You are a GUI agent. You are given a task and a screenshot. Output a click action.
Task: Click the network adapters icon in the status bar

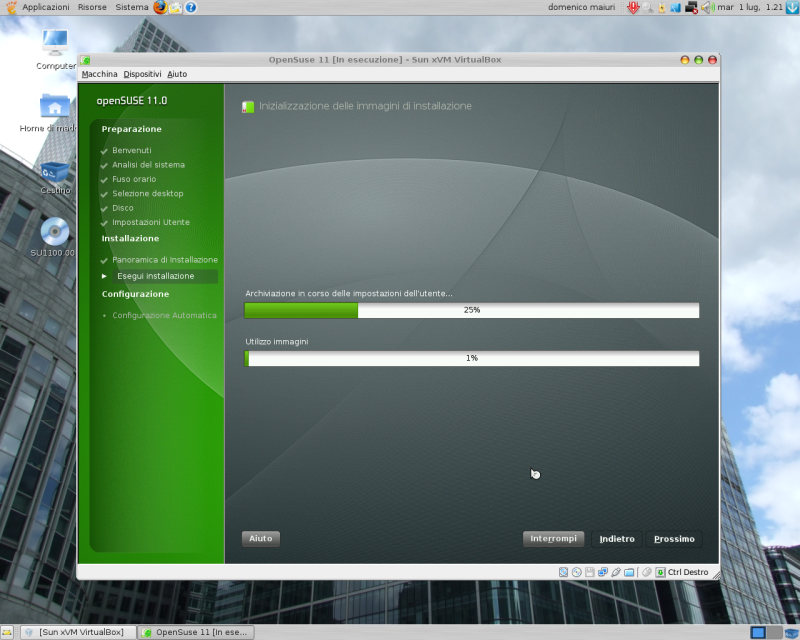tap(603, 572)
